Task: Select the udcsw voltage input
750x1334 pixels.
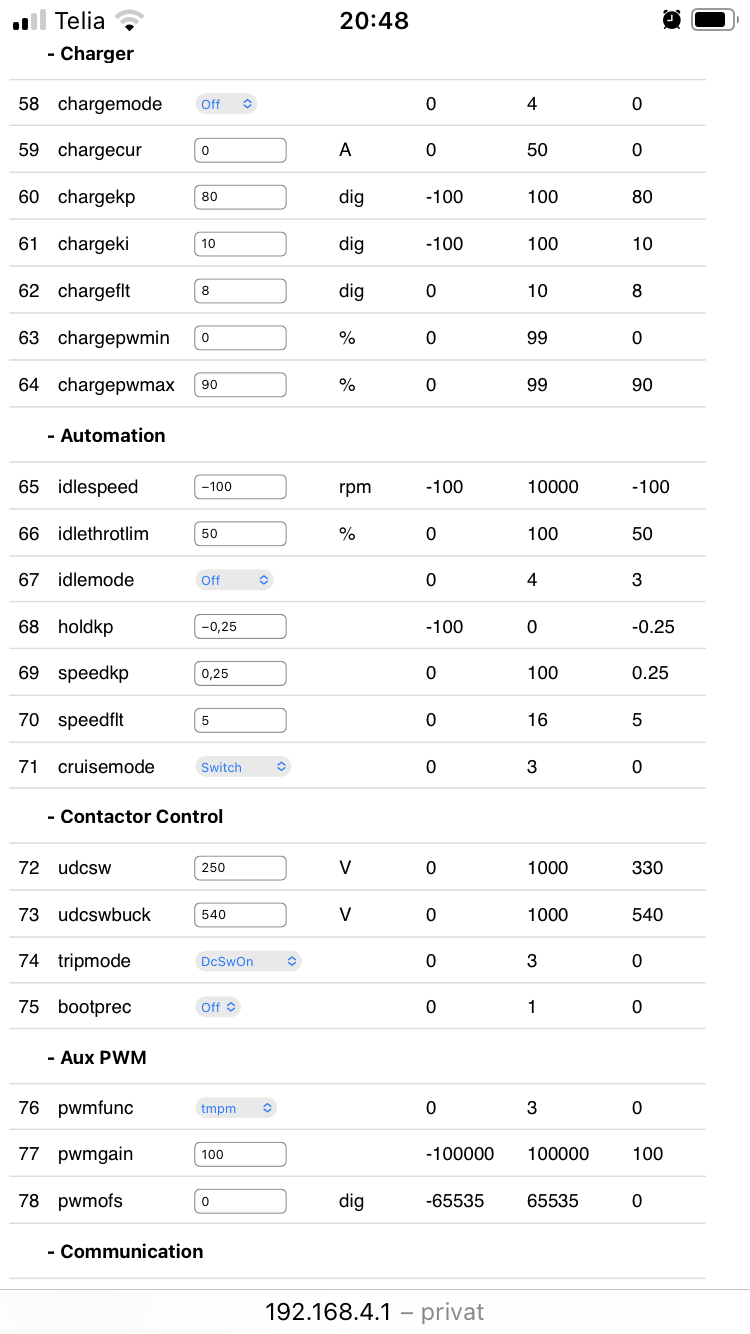Action: point(240,868)
